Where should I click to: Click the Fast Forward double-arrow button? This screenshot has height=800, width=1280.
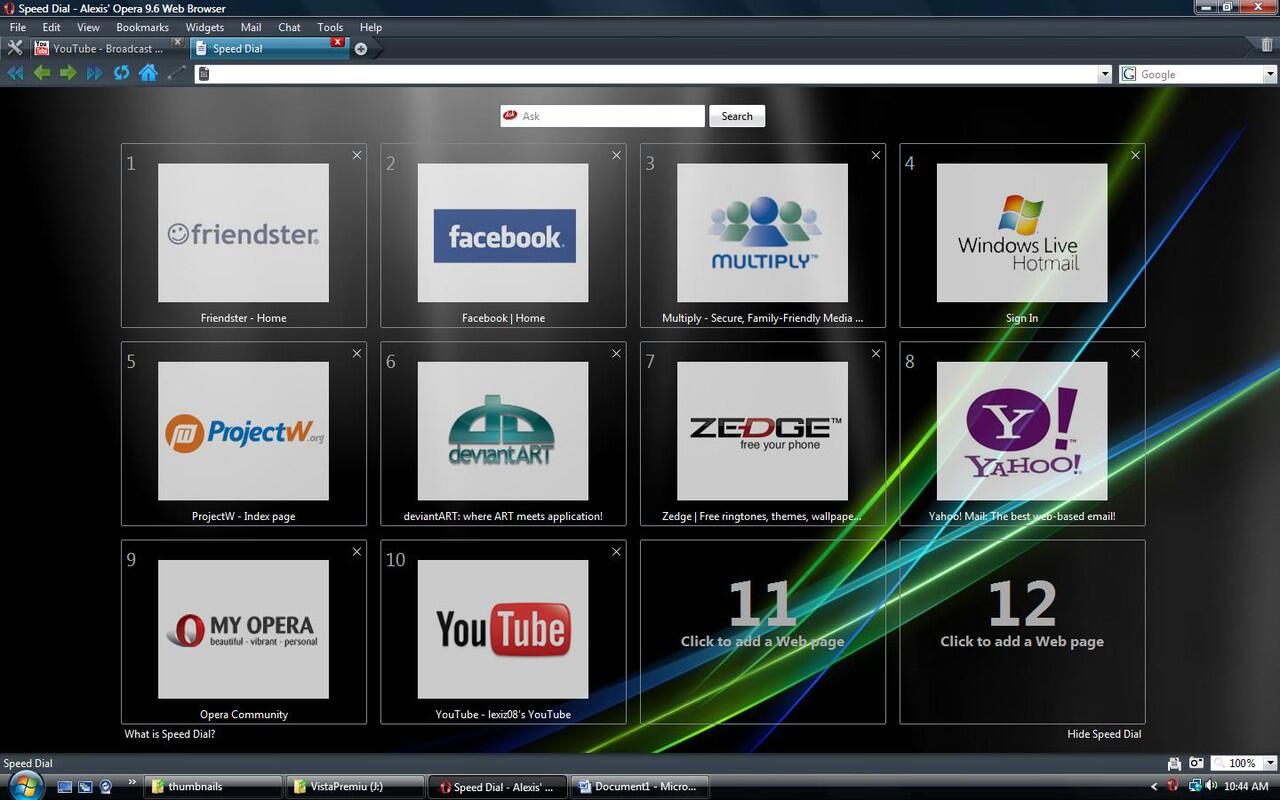tap(95, 73)
